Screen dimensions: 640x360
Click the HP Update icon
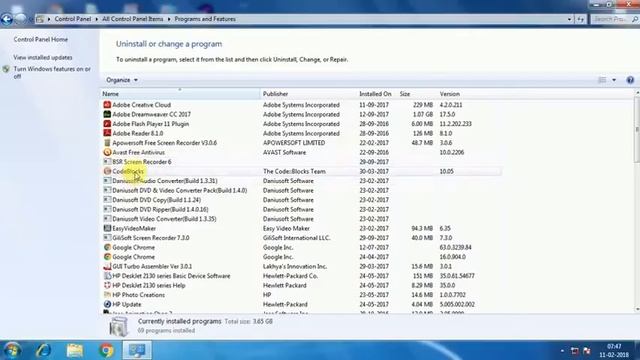pyautogui.click(x=107, y=304)
